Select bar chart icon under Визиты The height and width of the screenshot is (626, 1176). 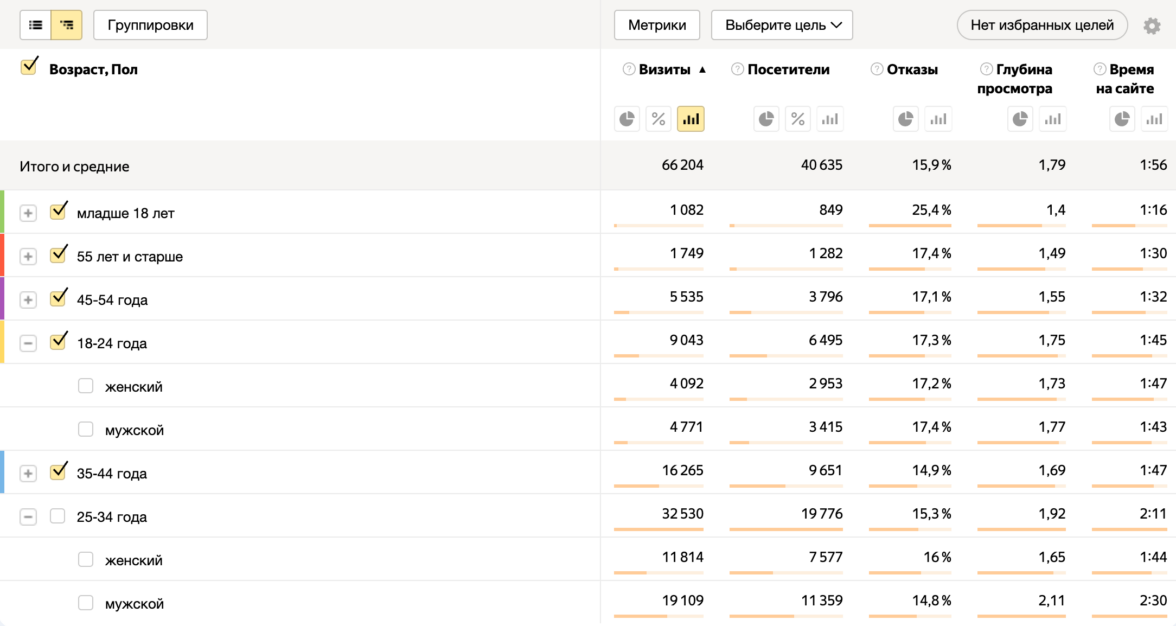[x=690, y=119]
